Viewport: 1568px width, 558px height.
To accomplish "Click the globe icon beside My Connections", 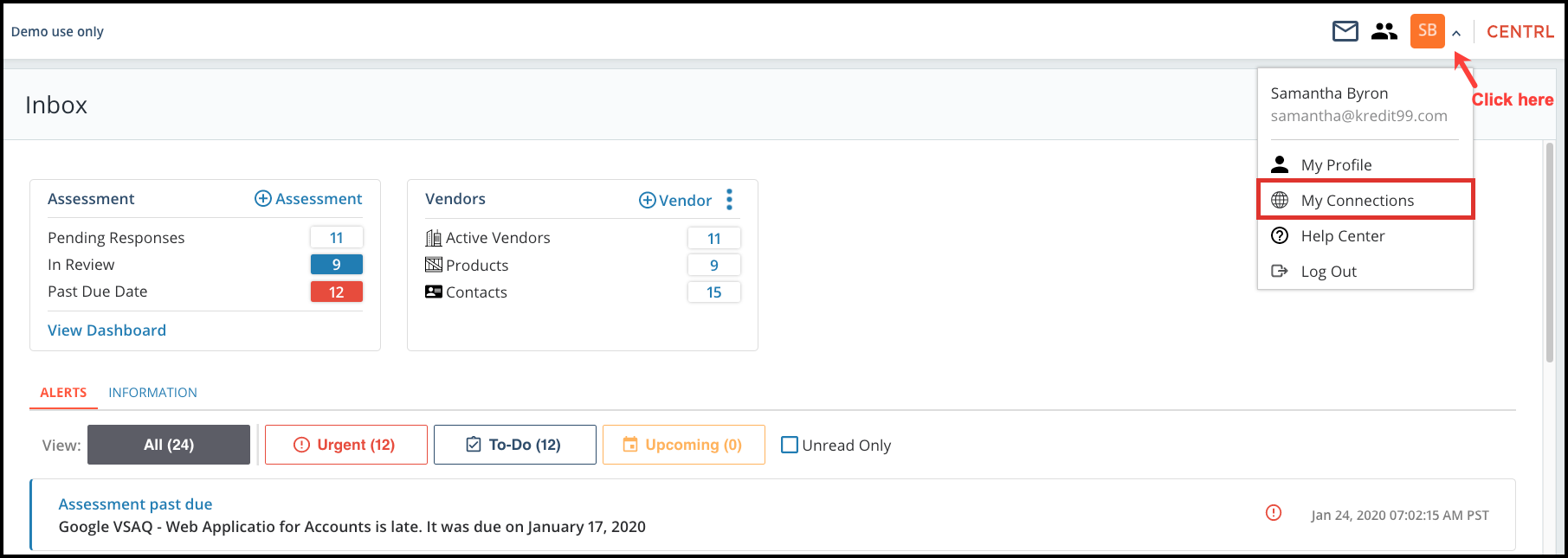I will click(x=1280, y=201).
